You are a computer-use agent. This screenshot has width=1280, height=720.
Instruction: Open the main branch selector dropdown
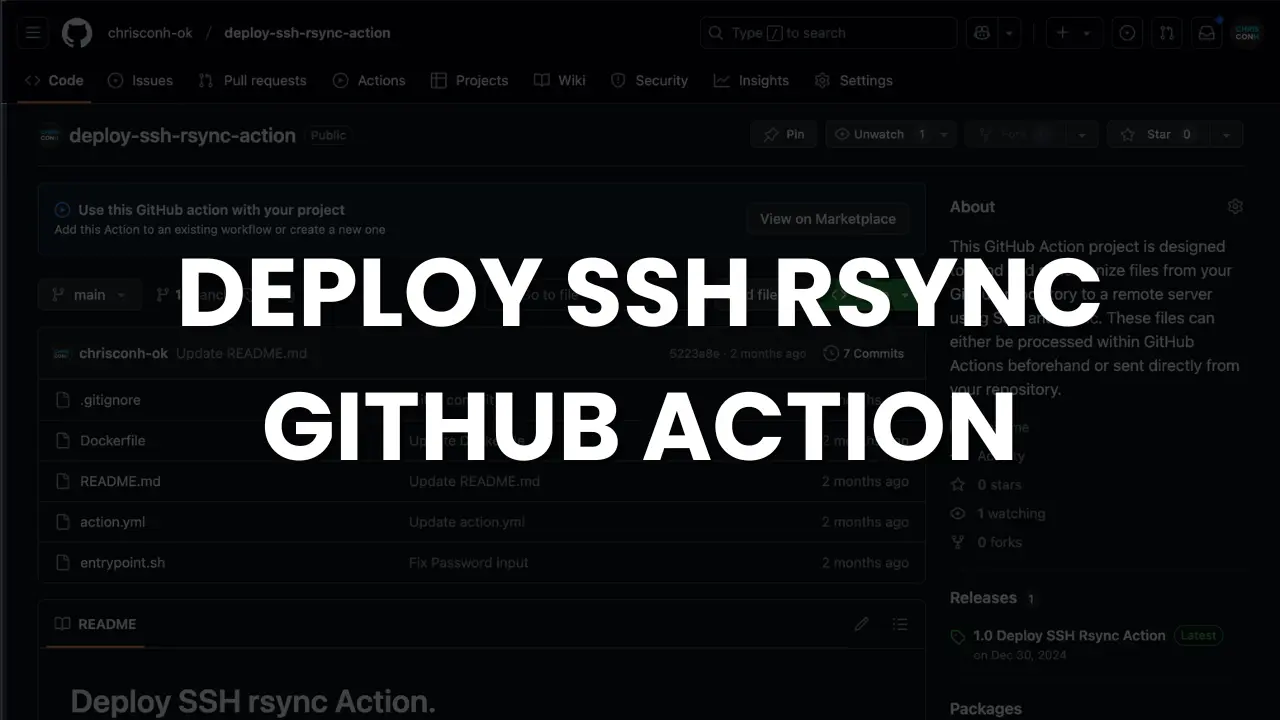point(89,294)
